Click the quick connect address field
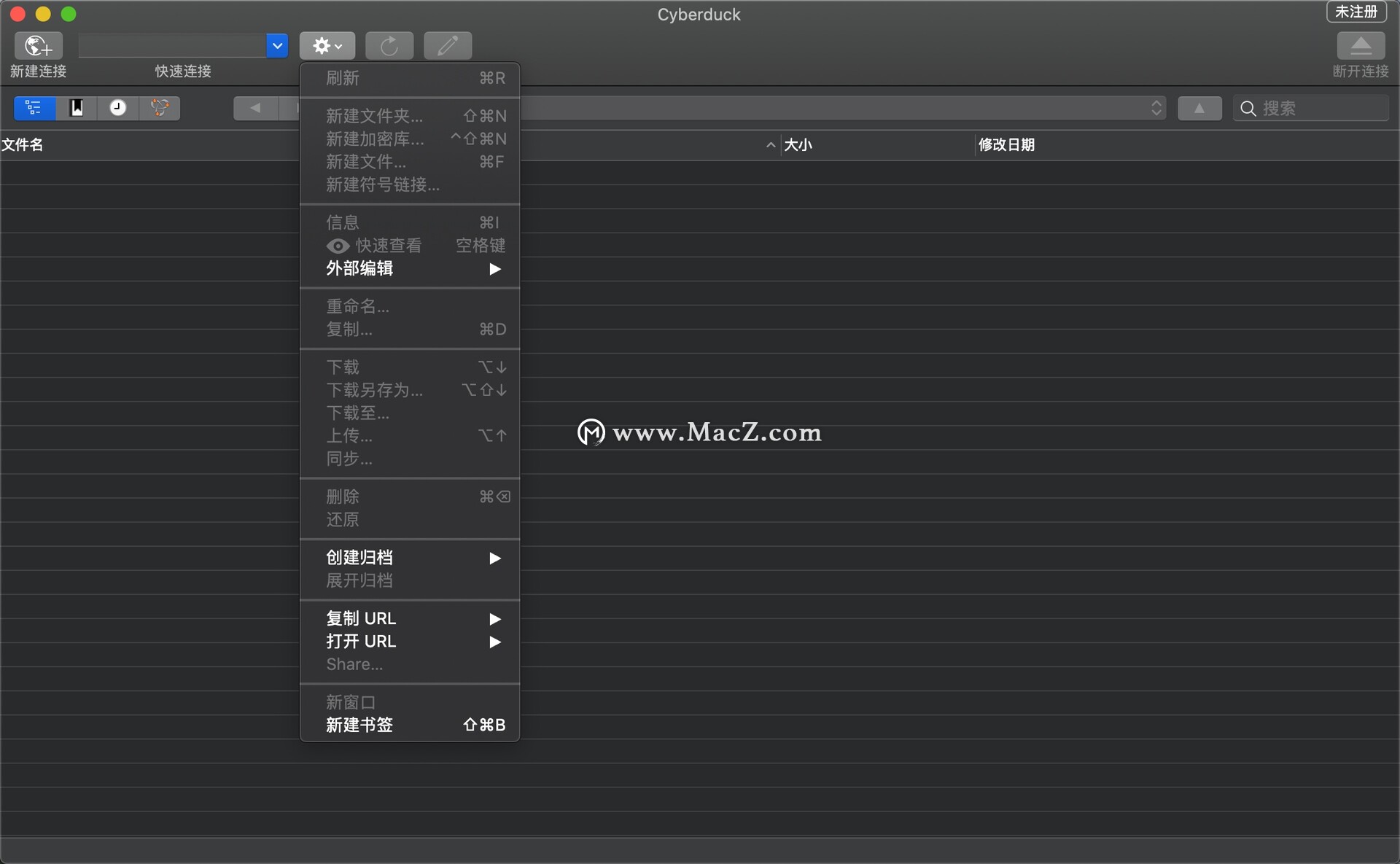 tap(172, 46)
